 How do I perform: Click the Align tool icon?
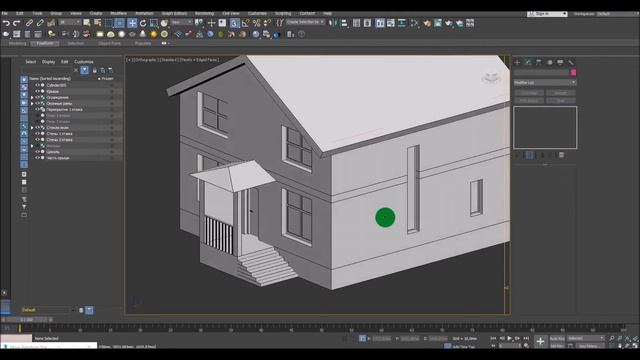[344, 23]
